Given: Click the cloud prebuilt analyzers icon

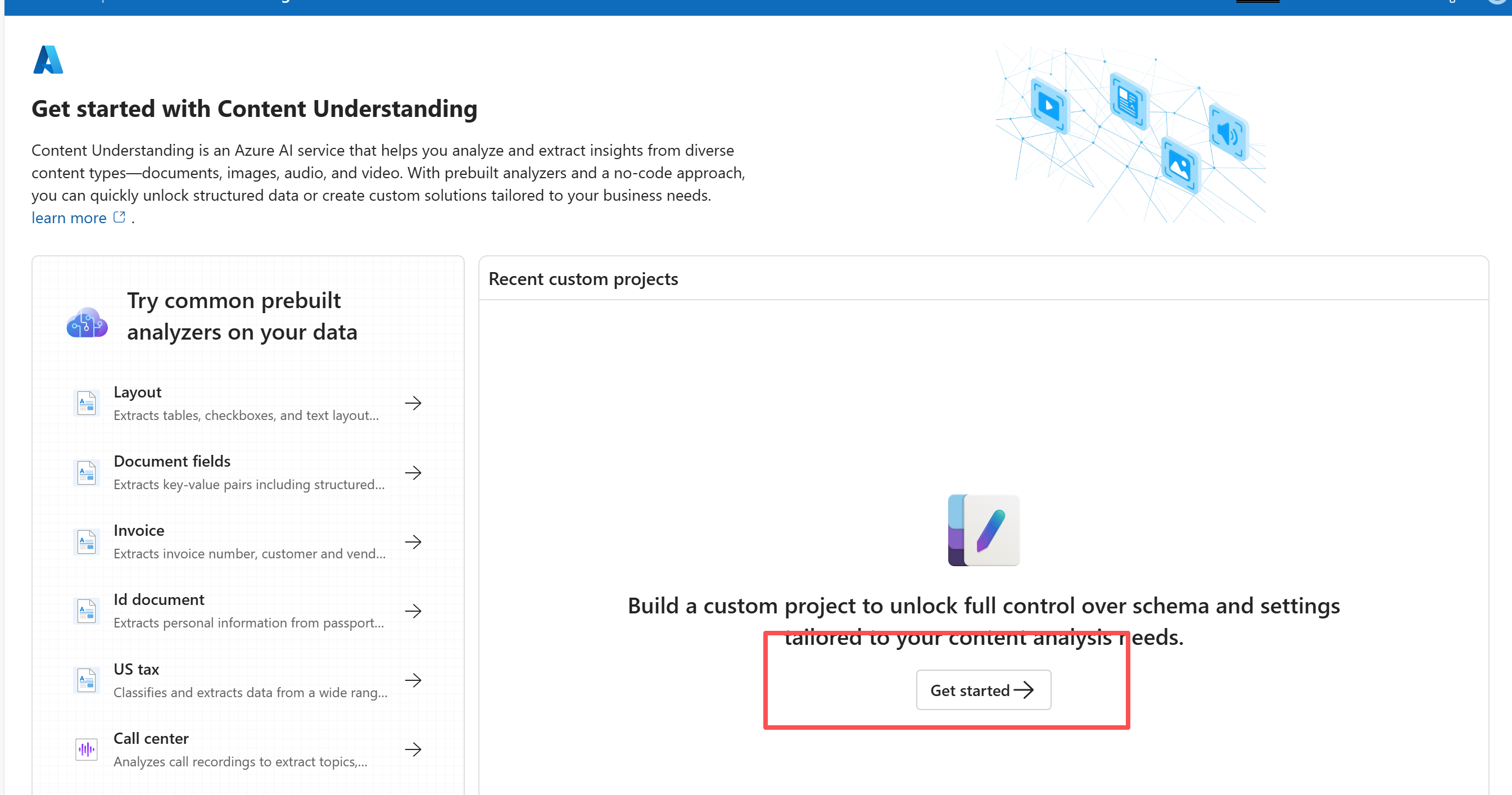Looking at the screenshot, I should (x=87, y=322).
